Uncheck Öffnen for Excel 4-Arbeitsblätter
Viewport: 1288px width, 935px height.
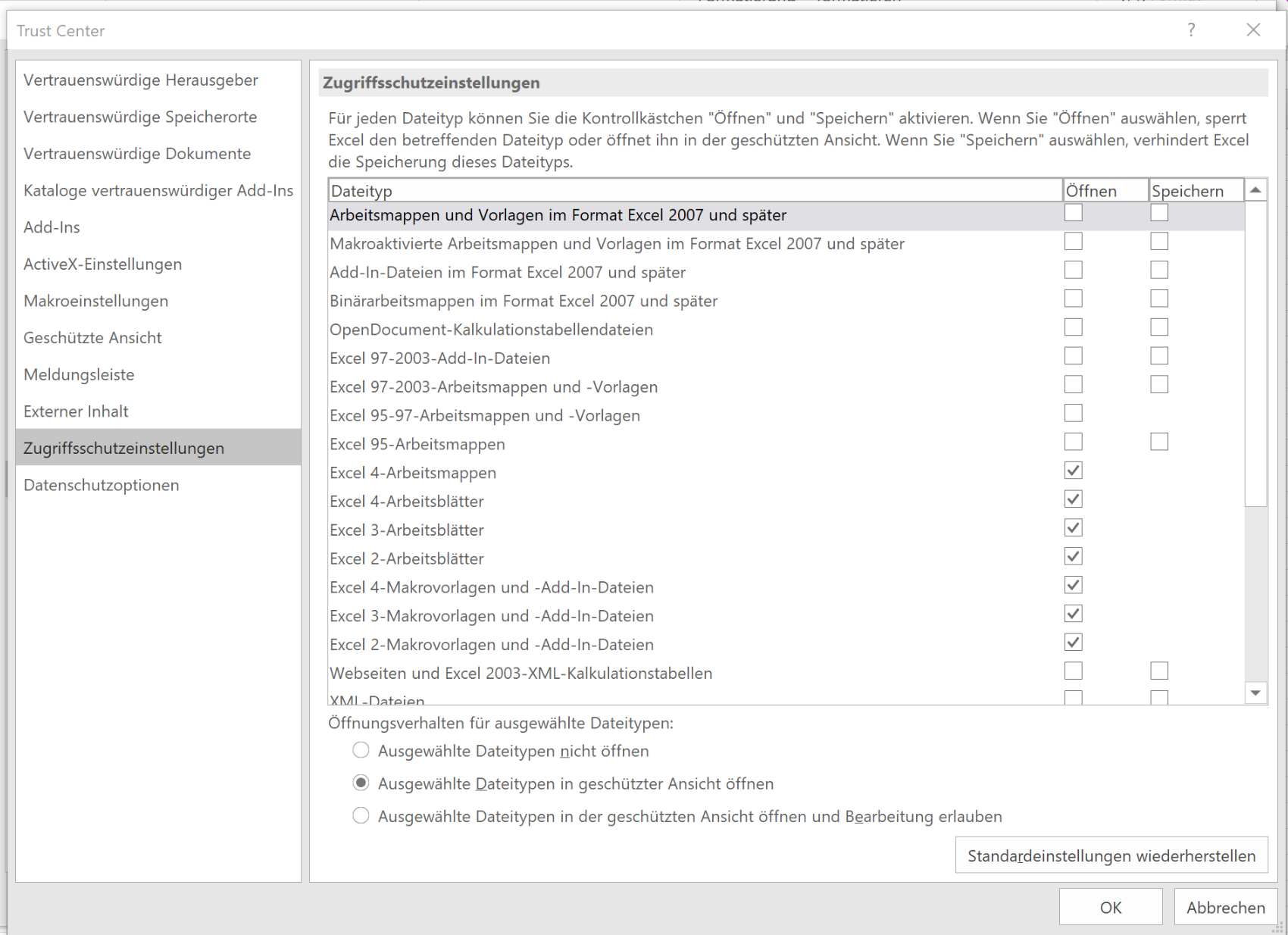pos(1074,499)
